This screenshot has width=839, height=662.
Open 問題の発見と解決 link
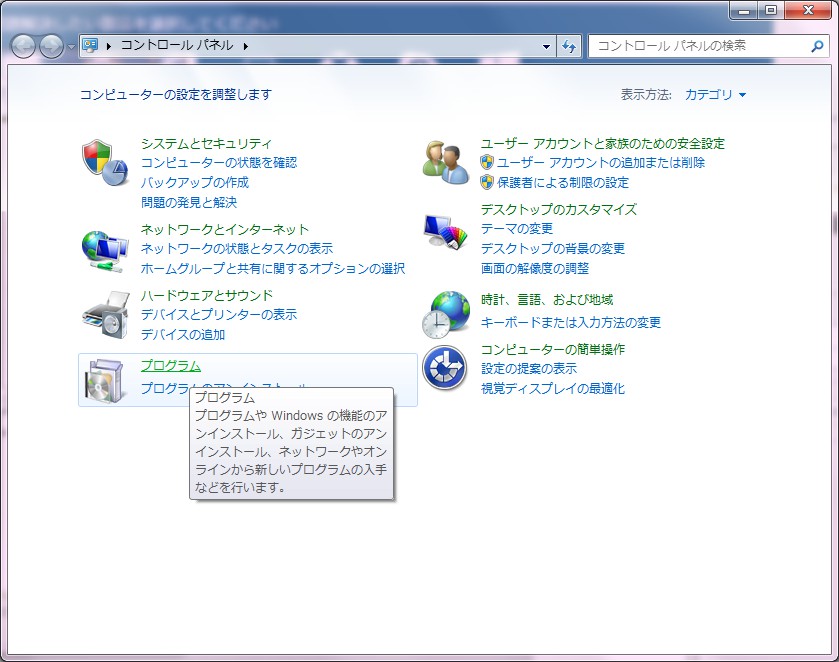(x=189, y=202)
